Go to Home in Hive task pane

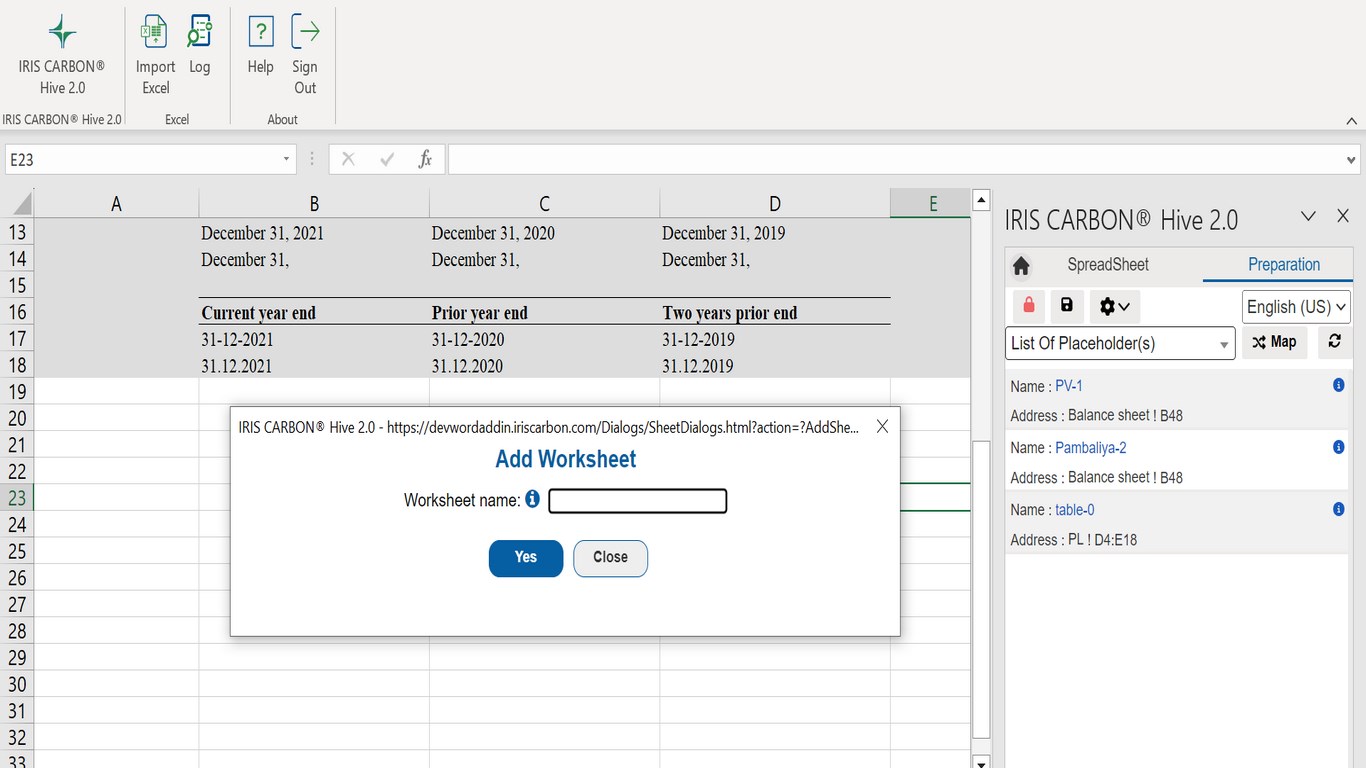[1021, 265]
